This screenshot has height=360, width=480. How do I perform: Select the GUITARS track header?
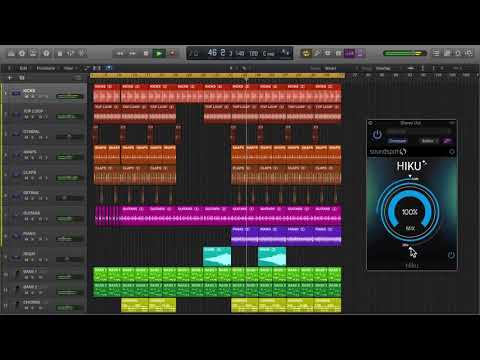[43, 216]
